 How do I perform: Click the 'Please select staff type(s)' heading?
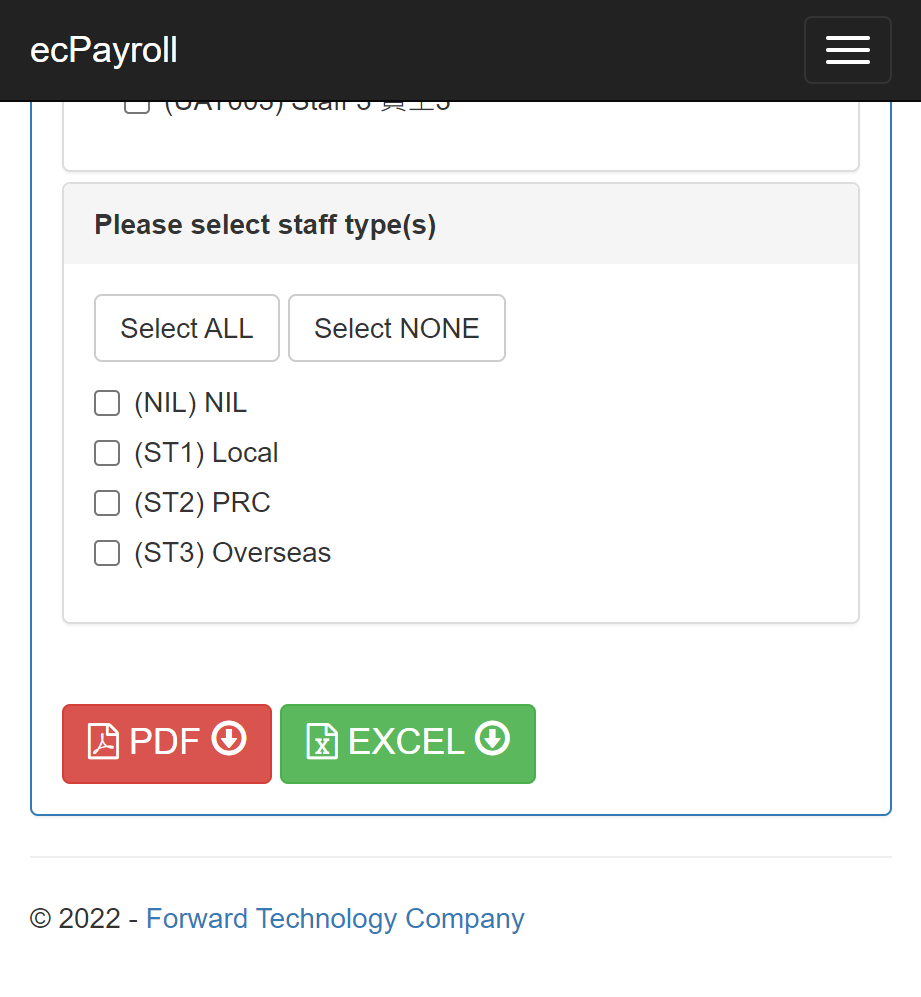click(265, 224)
